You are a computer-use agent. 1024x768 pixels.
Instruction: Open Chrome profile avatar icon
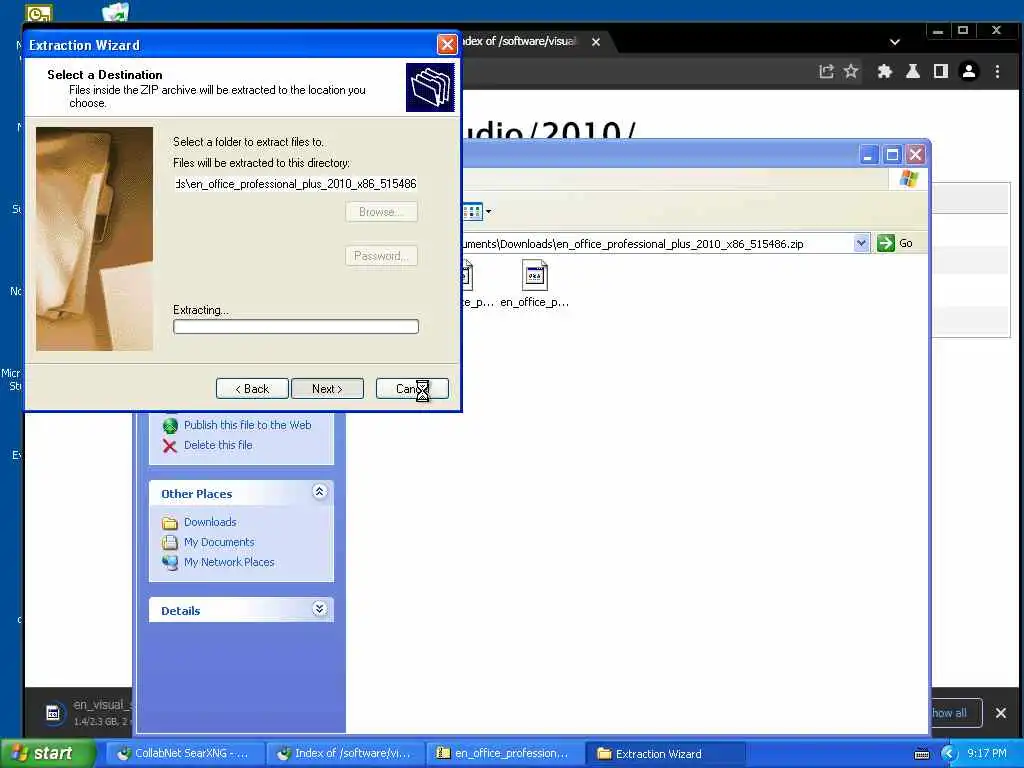pyautogui.click(x=969, y=71)
